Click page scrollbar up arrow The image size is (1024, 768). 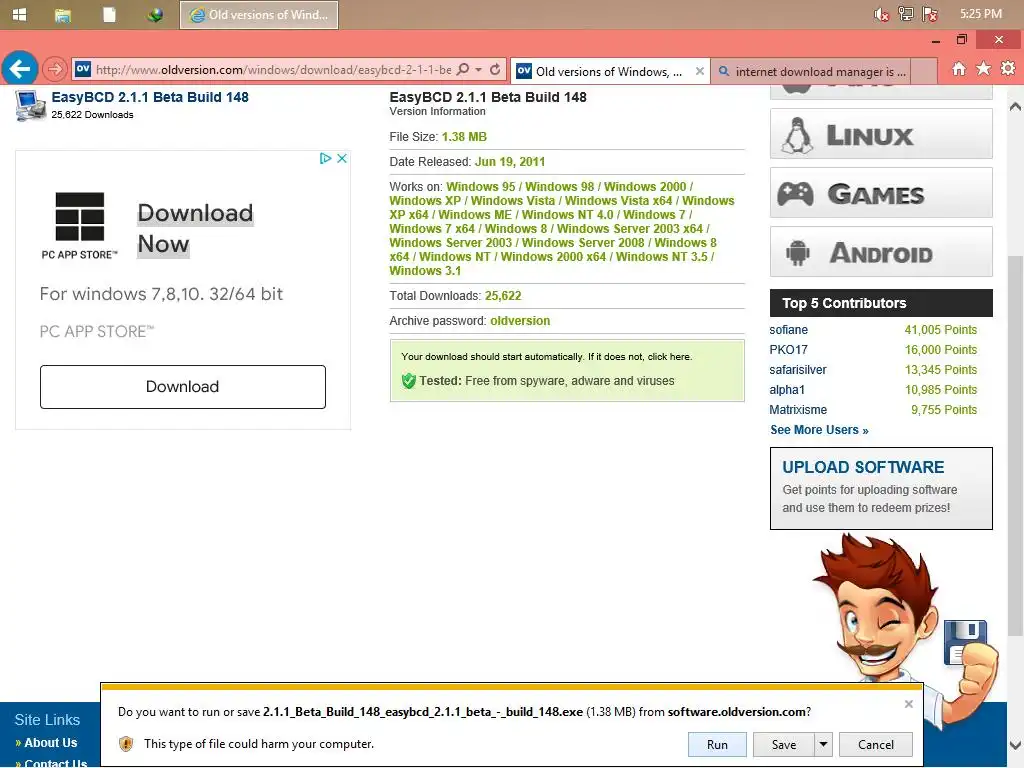coord(1016,106)
